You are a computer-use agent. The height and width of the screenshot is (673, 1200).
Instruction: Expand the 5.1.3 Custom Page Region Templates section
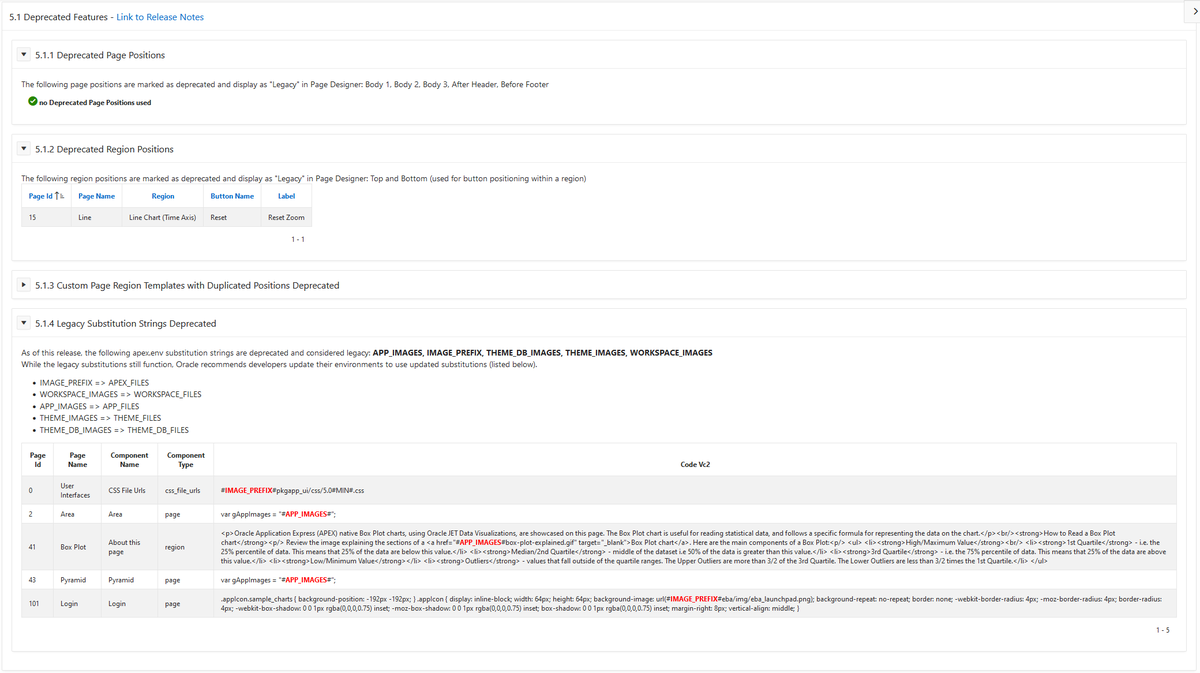(x=24, y=285)
